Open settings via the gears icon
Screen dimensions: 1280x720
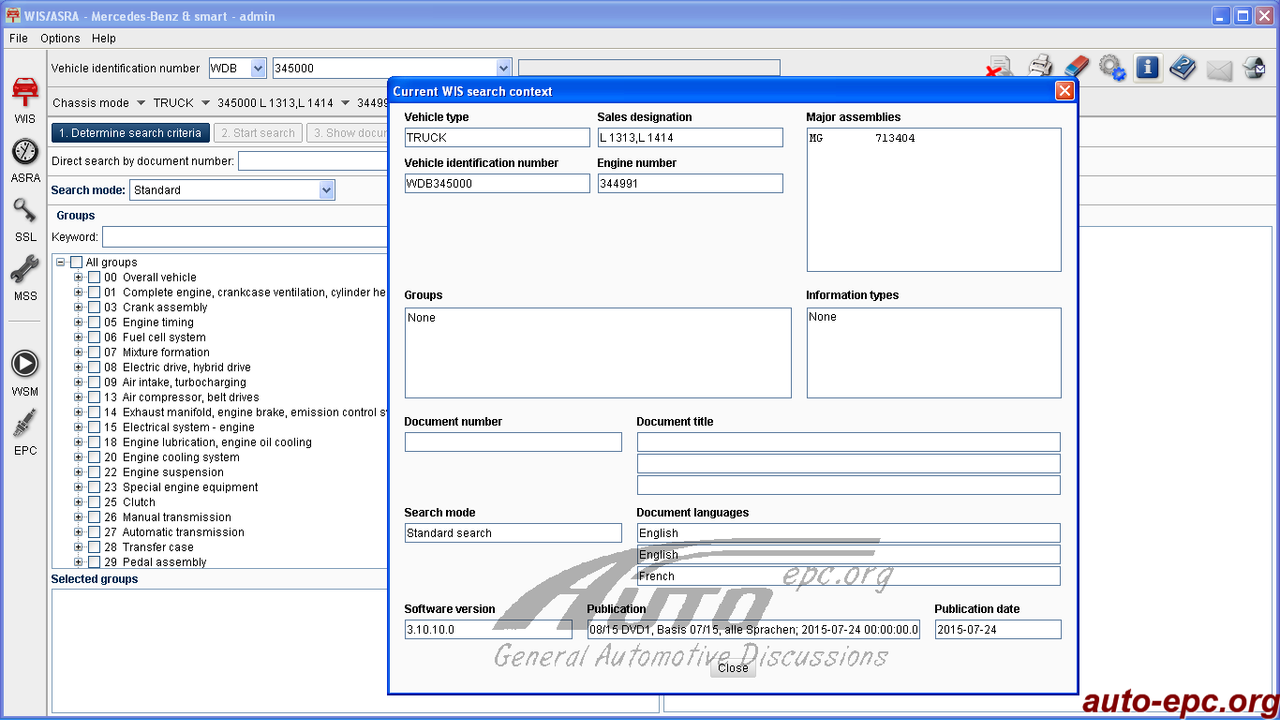click(1112, 67)
